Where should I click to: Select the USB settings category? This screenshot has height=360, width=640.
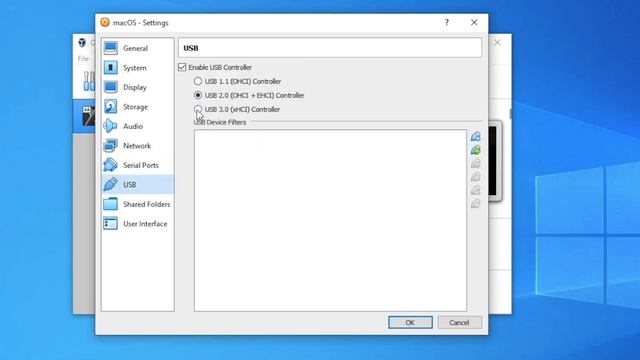coord(137,184)
